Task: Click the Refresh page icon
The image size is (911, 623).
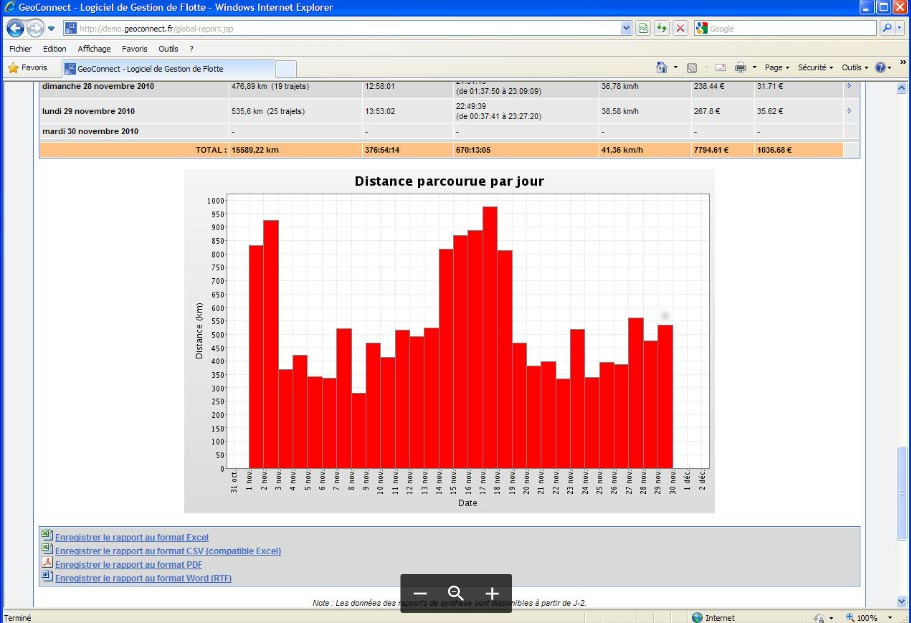Action: pos(661,28)
